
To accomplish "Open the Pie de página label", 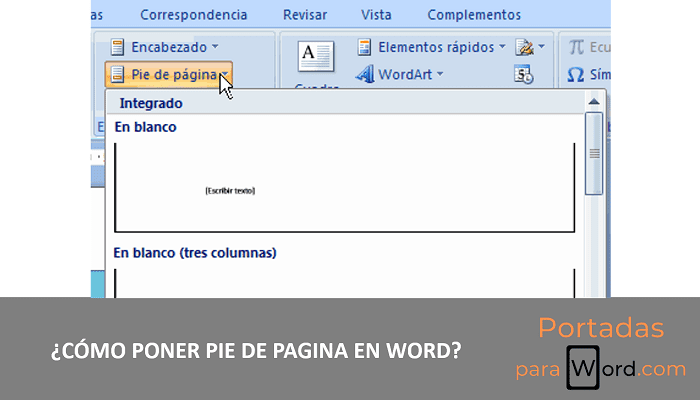I will coord(174,75).
